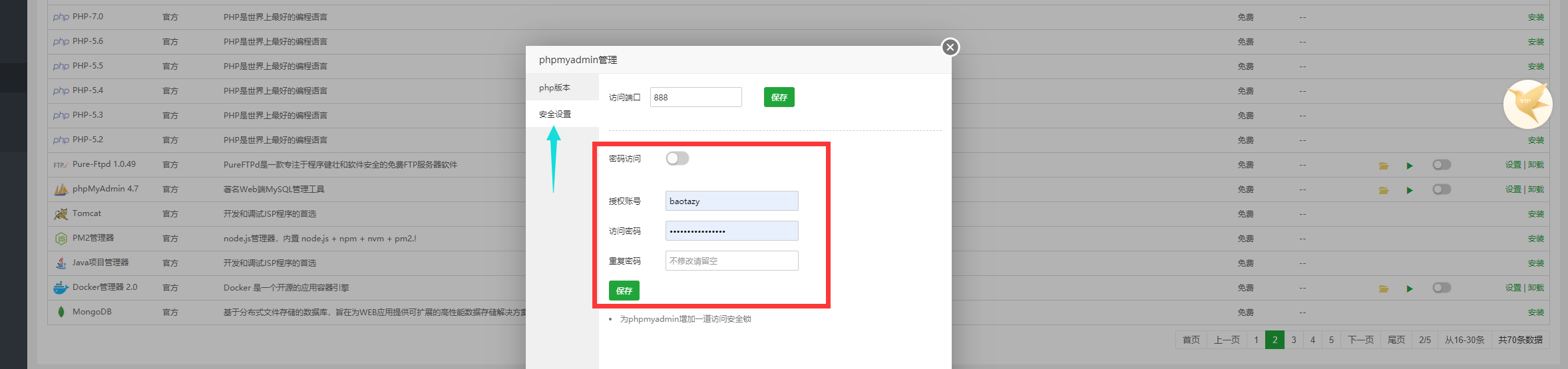
Task: Open 设置 for phpMyAdmin row
Action: (x=1513, y=189)
